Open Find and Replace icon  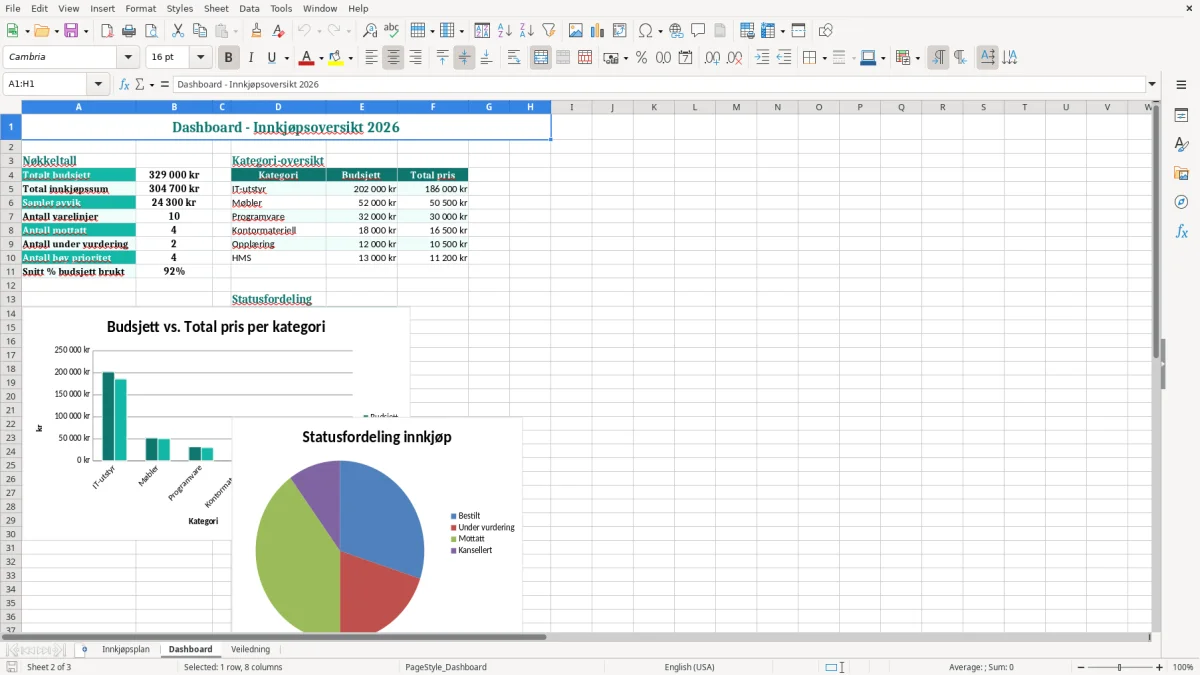tap(369, 31)
